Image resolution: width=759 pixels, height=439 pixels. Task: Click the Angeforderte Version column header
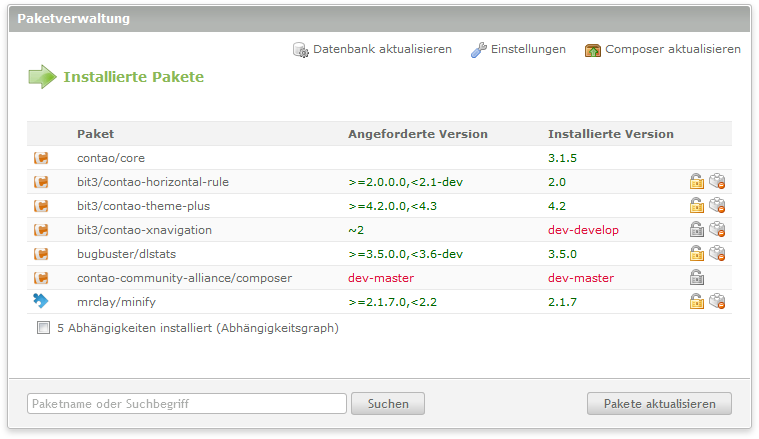click(x=418, y=134)
